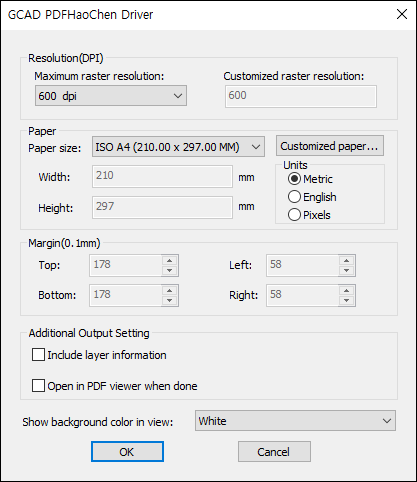
Task: Click the Top margin input field
Action: [x=126, y=265]
